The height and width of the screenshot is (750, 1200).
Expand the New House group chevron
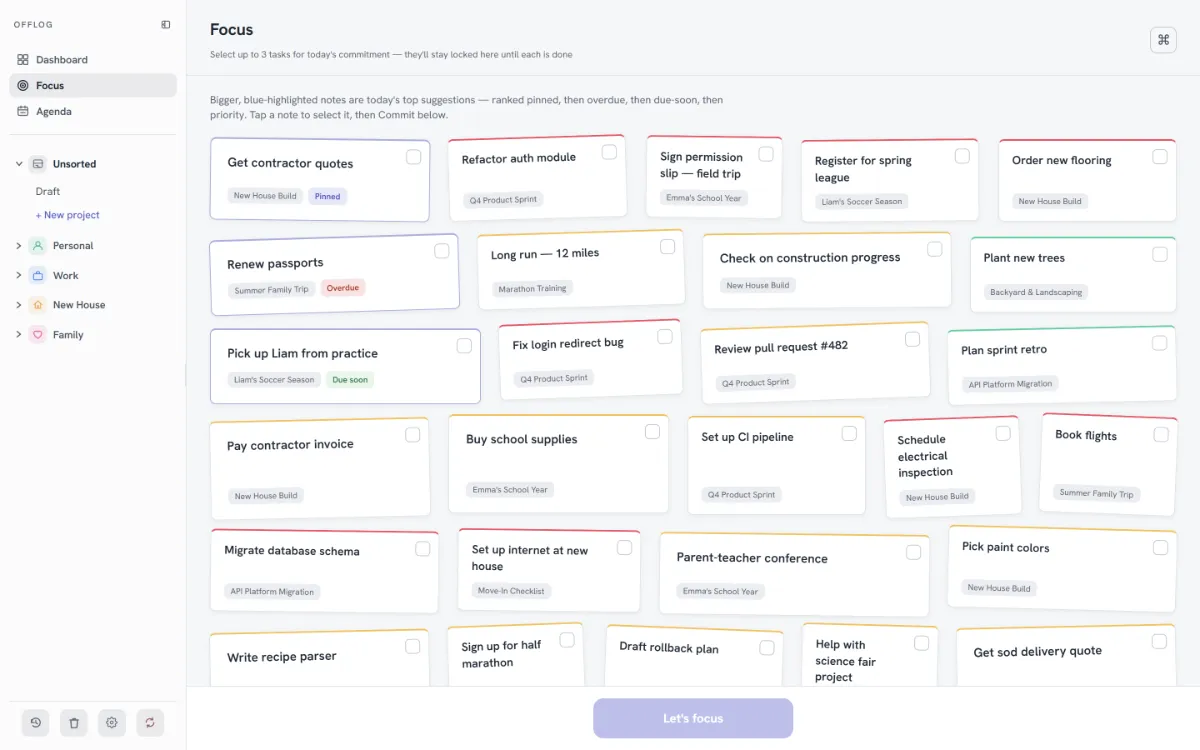click(x=18, y=305)
